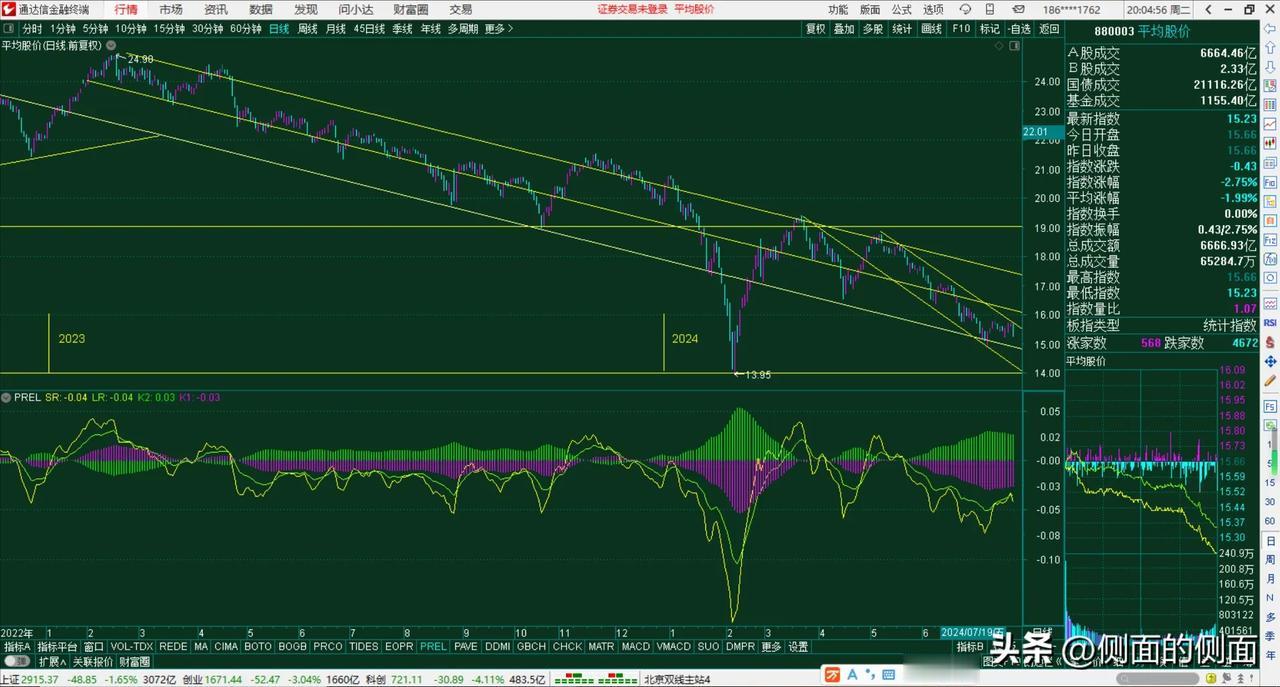The image size is (1280, 687).
Task: Open the 扩展∧ tab at bottom
Action: pos(53,662)
